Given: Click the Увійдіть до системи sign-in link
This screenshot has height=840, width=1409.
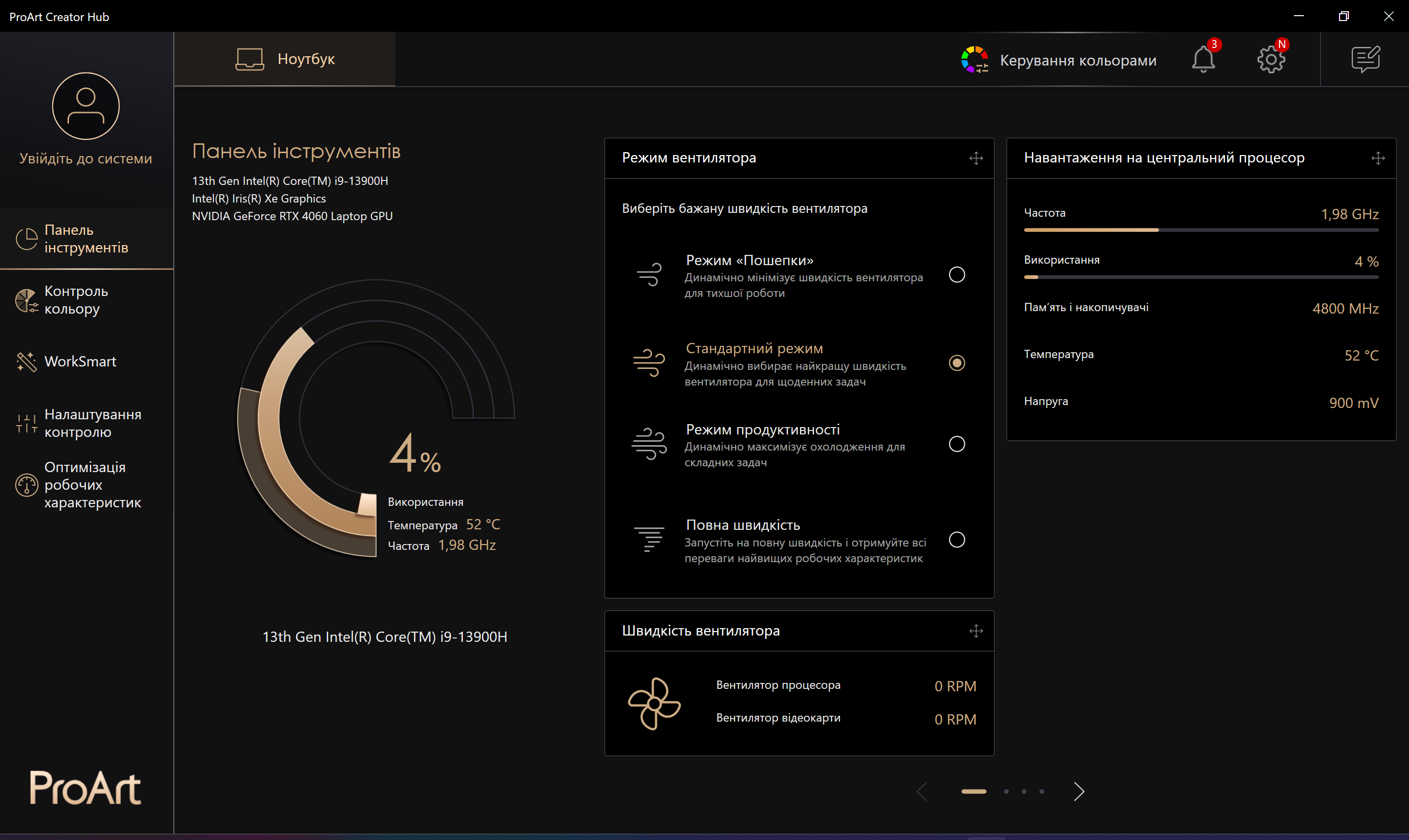Looking at the screenshot, I should click(x=86, y=159).
